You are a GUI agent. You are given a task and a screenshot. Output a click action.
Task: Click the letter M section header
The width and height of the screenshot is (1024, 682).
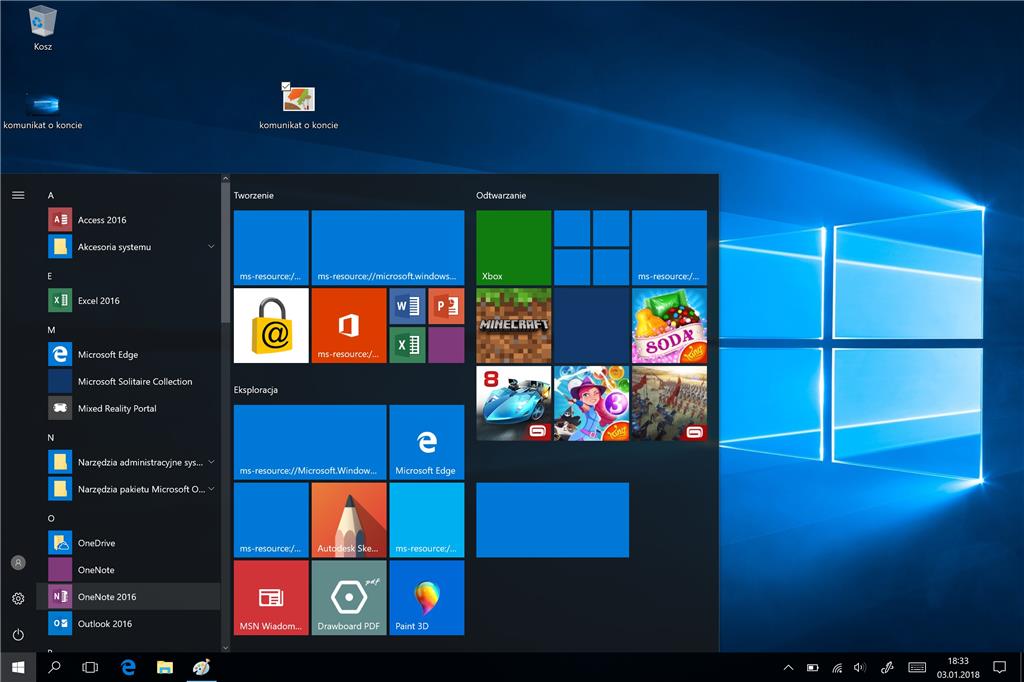(x=51, y=330)
